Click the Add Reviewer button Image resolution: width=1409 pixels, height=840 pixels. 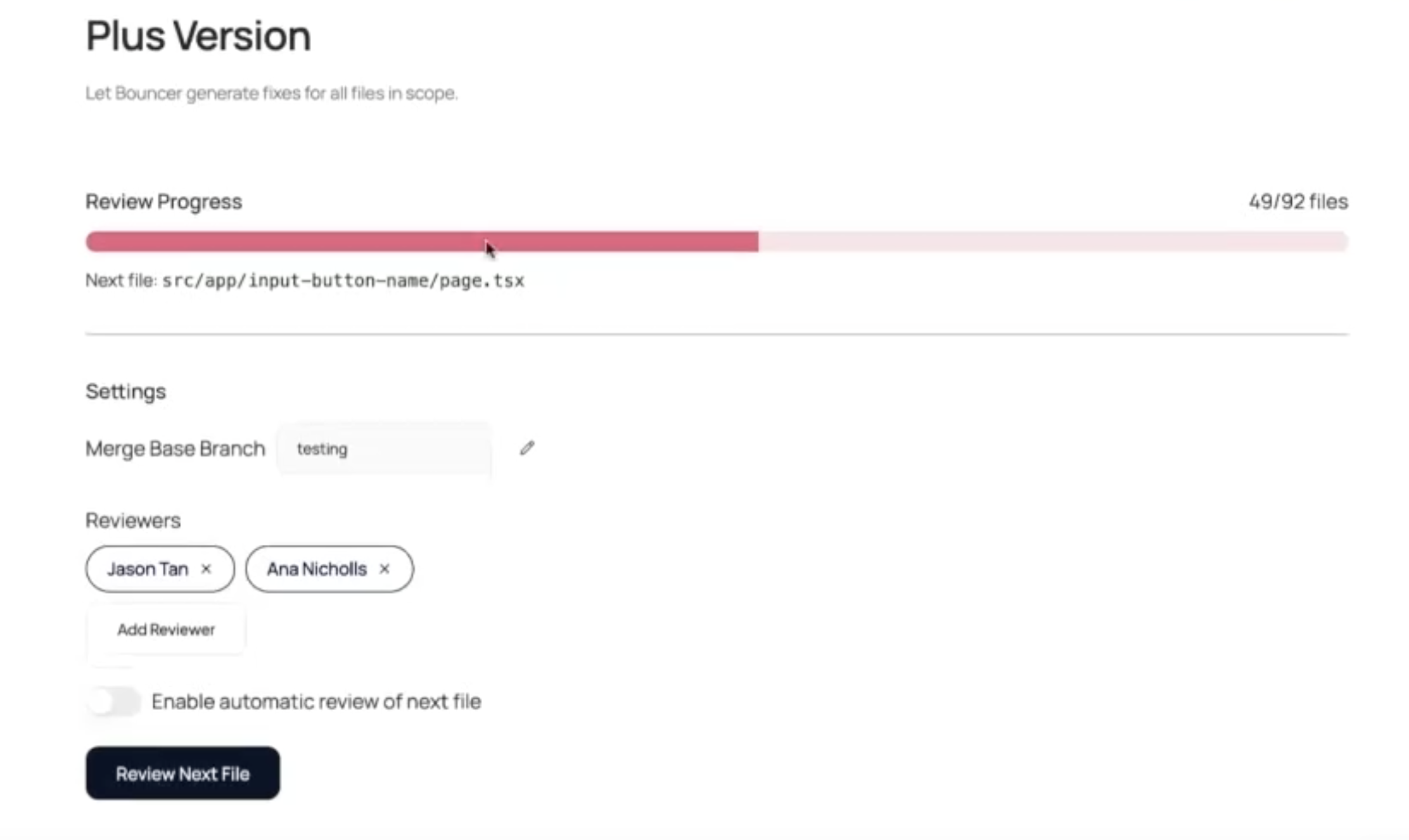tap(166, 630)
